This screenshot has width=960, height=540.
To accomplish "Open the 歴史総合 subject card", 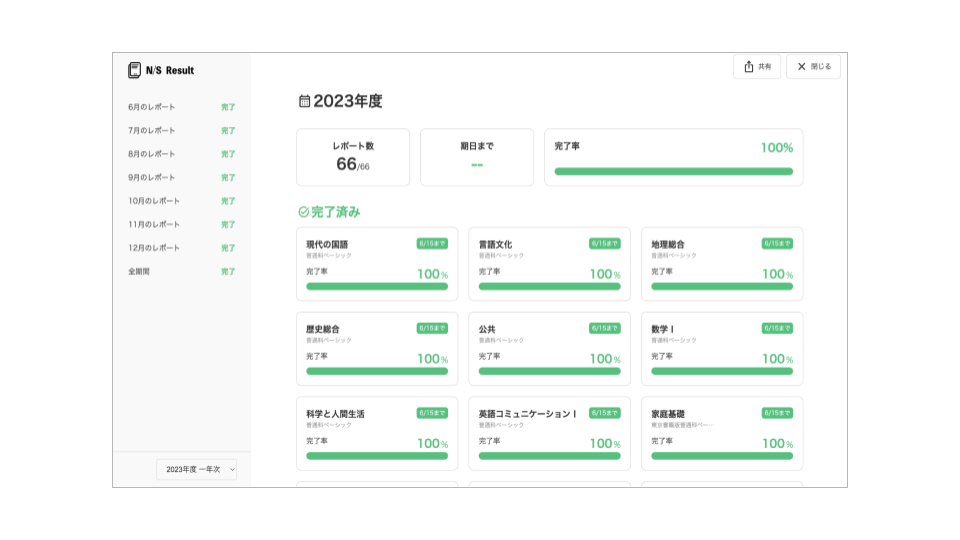I will click(x=377, y=349).
